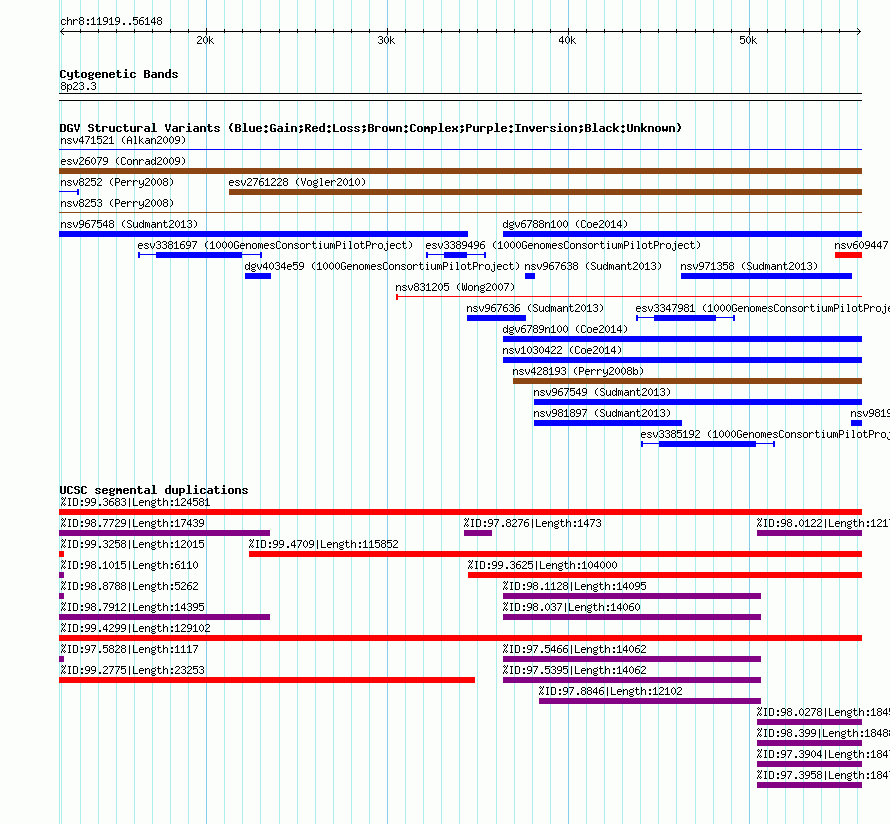Click duplication label starting %ID:97.3958
The height and width of the screenshot is (824, 890).
[823, 775]
